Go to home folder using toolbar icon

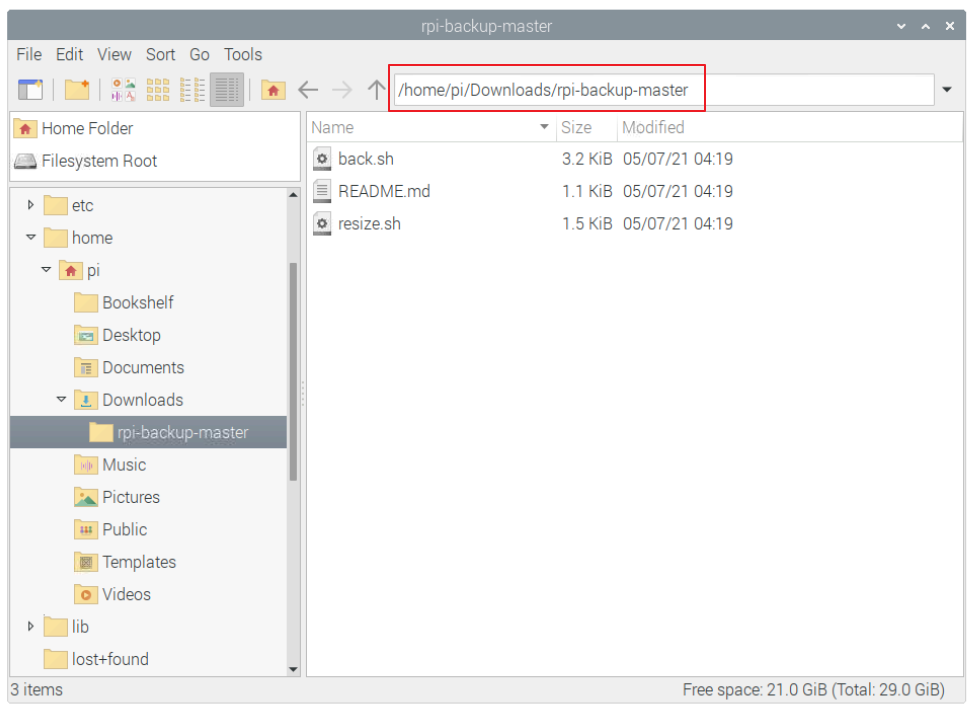pos(273,90)
